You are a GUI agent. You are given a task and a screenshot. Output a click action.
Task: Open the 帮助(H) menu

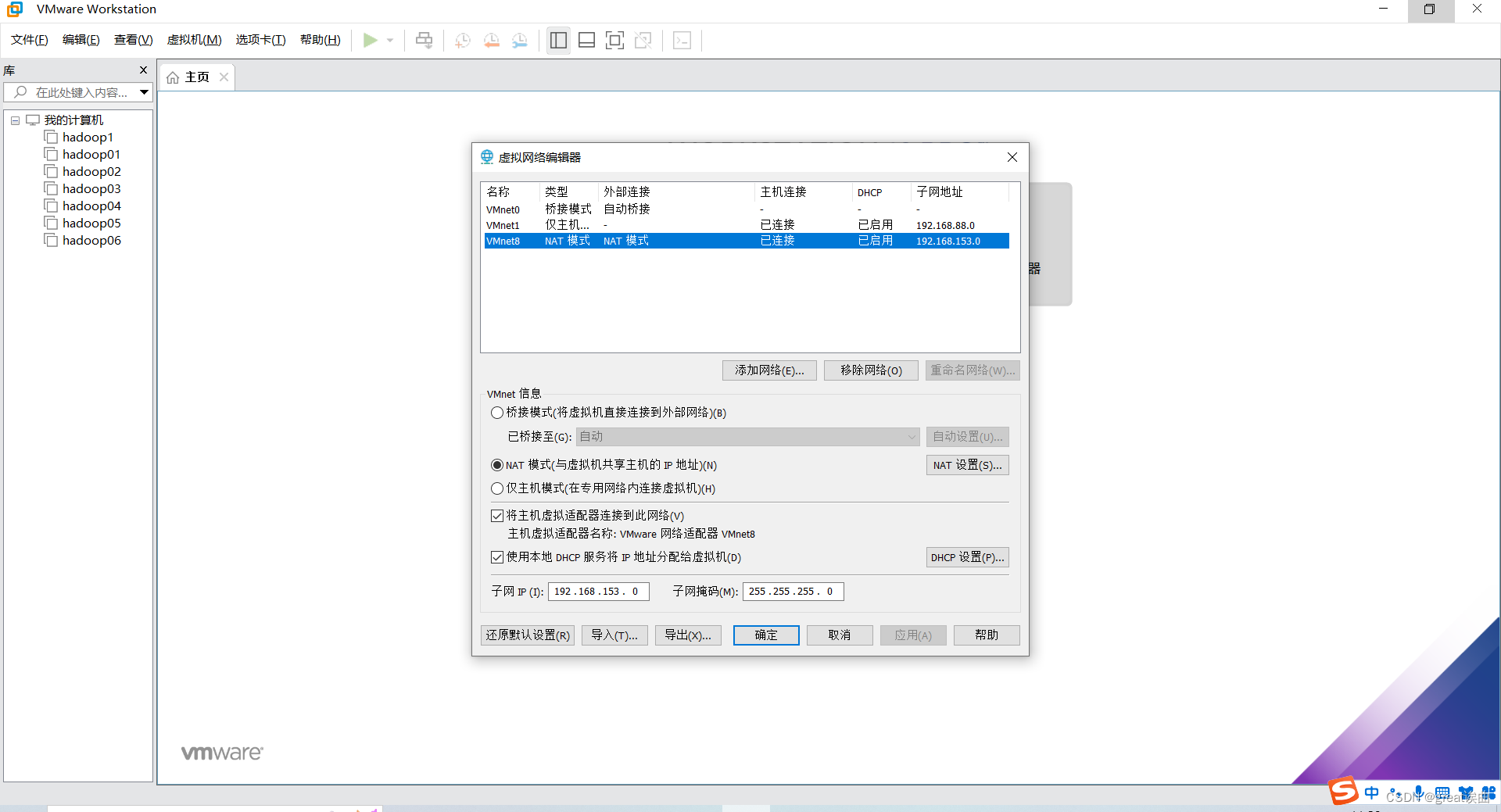[321, 40]
